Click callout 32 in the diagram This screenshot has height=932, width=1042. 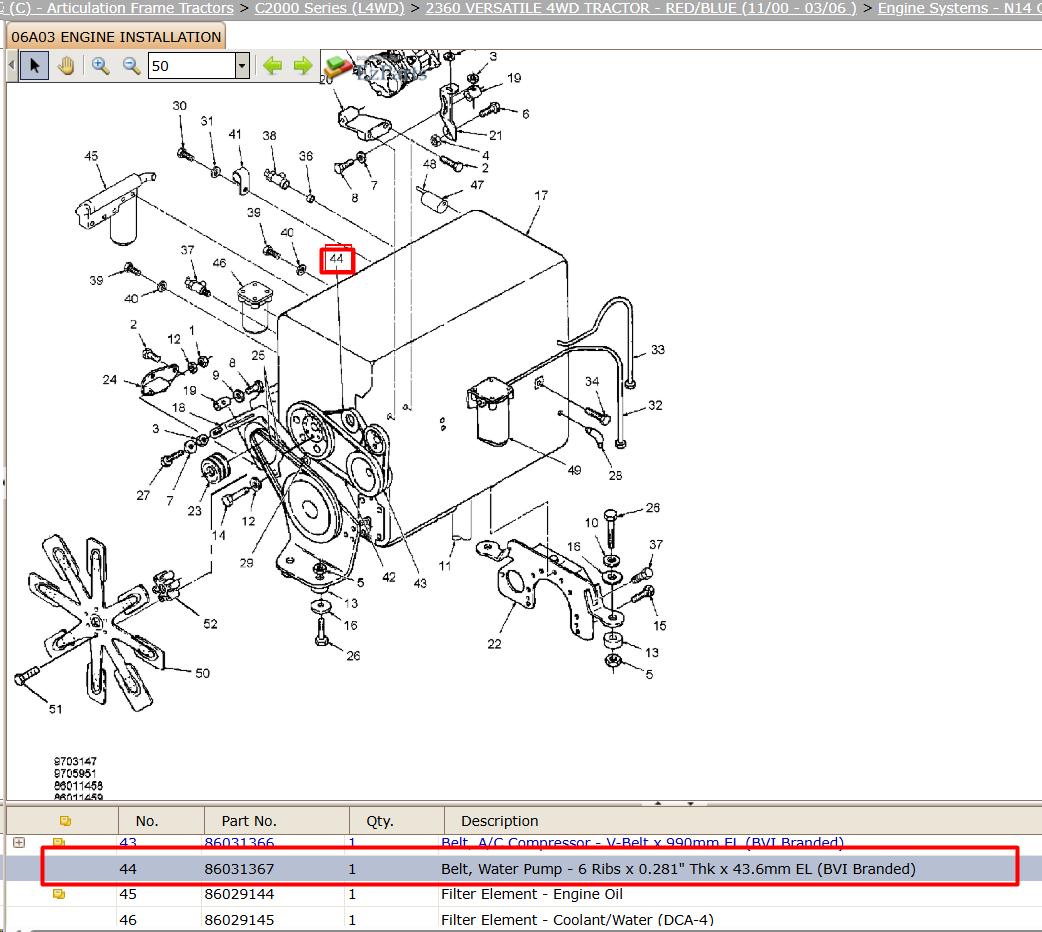point(655,405)
